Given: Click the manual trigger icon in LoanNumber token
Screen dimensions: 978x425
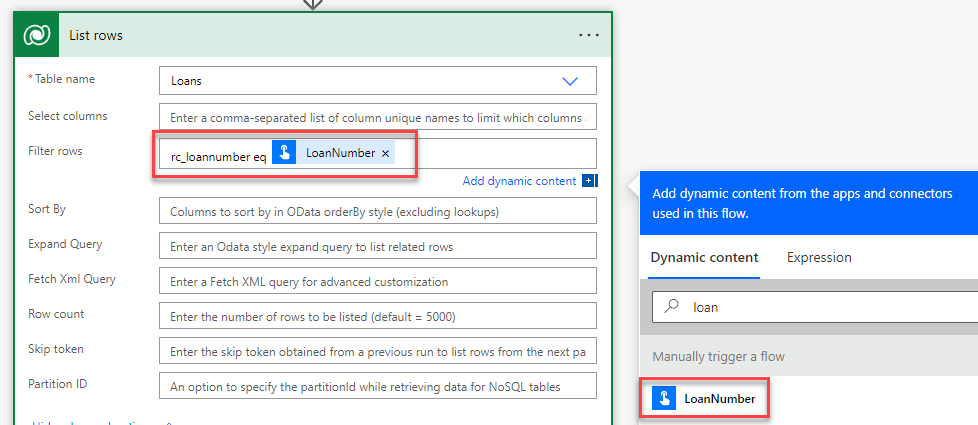Looking at the screenshot, I should (x=284, y=153).
